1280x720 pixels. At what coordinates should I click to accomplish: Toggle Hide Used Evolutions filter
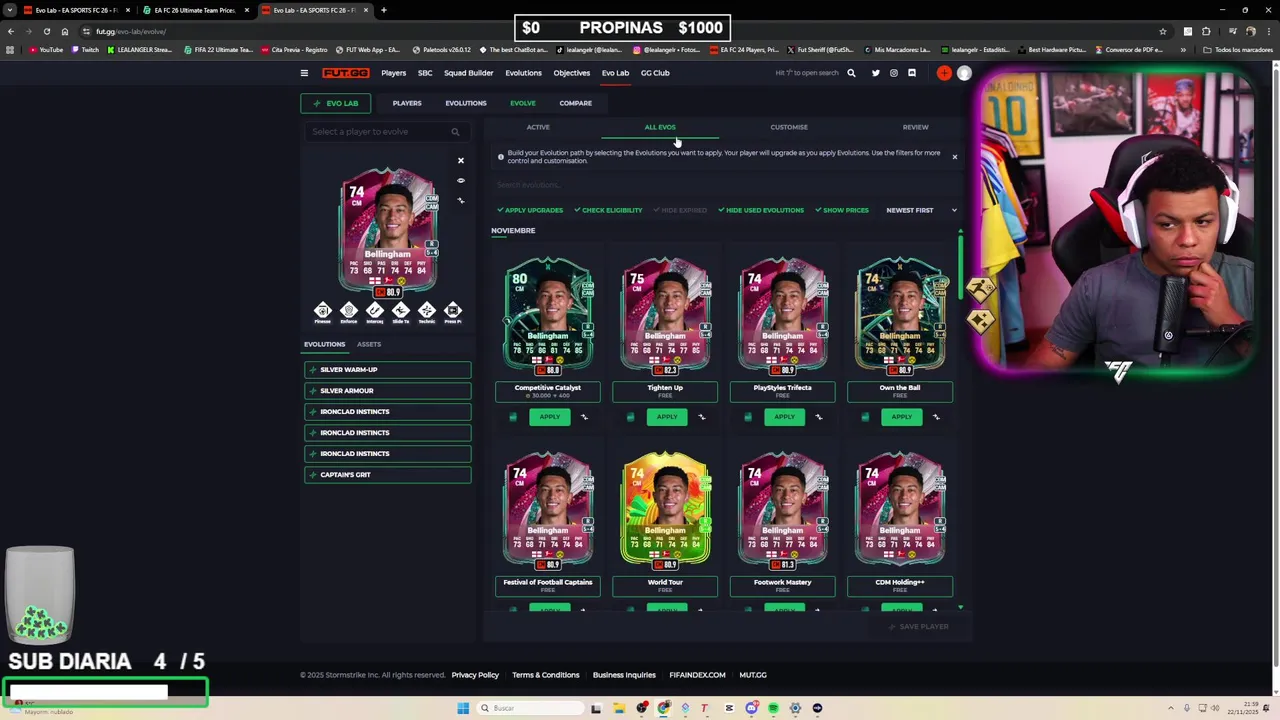[x=761, y=210]
